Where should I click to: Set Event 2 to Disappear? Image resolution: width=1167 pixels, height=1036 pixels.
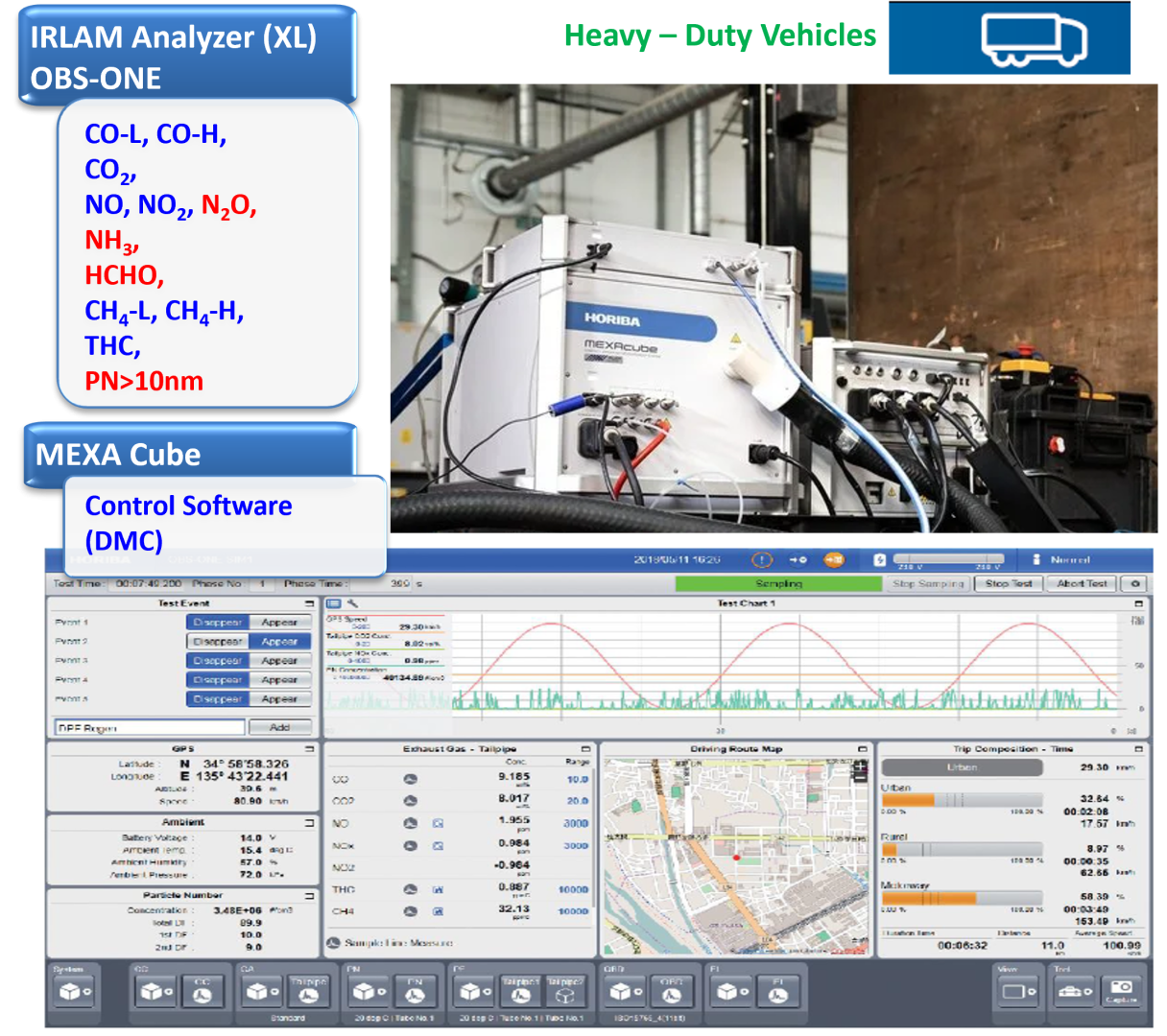218,642
